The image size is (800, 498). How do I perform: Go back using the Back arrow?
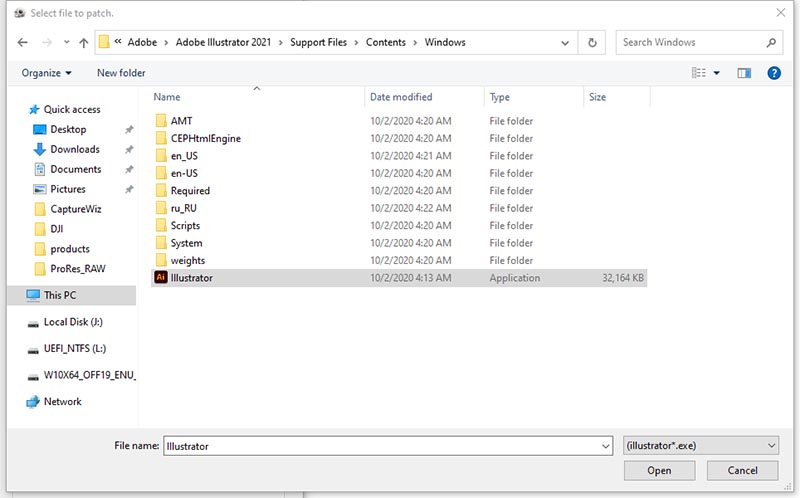(22, 42)
